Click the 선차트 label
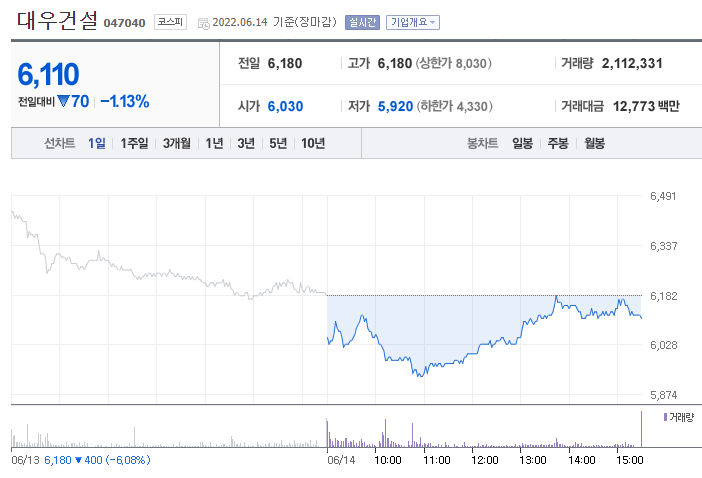The width and height of the screenshot is (702, 478). click(x=60, y=143)
